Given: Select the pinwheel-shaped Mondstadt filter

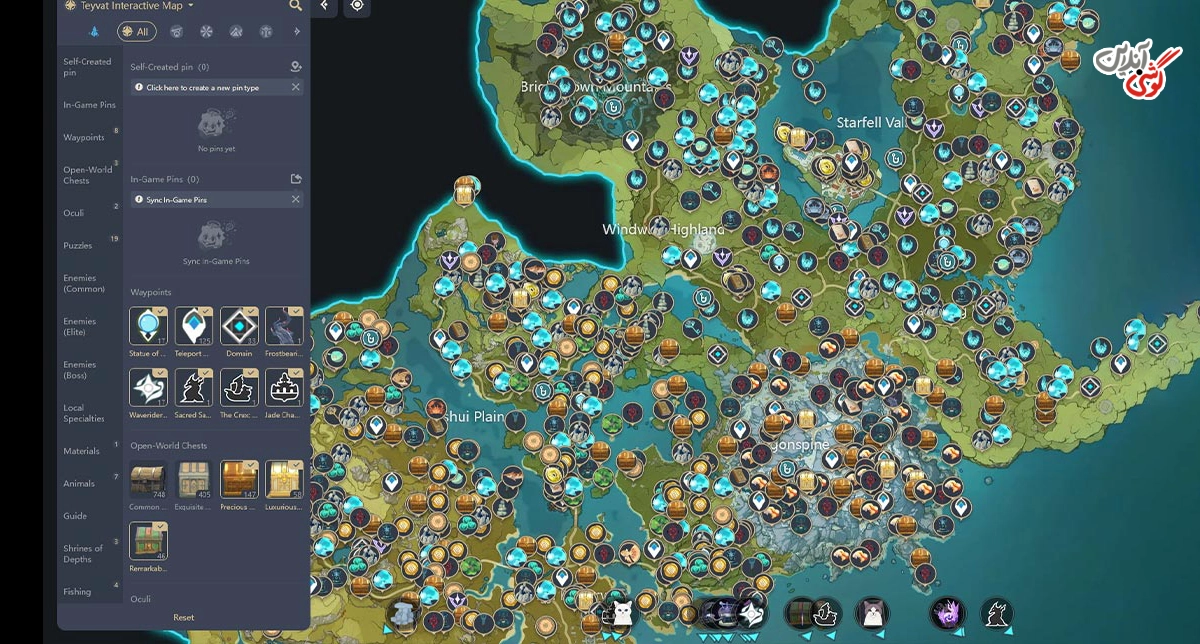Looking at the screenshot, I should [206, 32].
